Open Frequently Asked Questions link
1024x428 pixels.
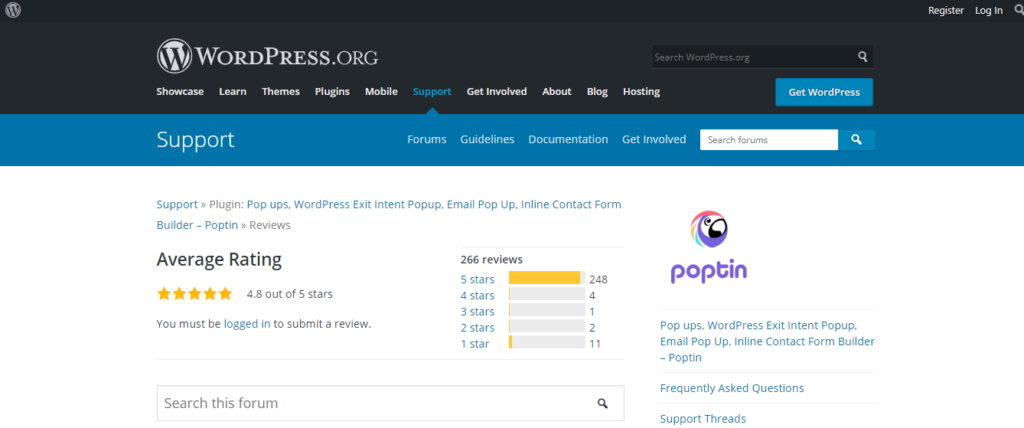(x=732, y=388)
